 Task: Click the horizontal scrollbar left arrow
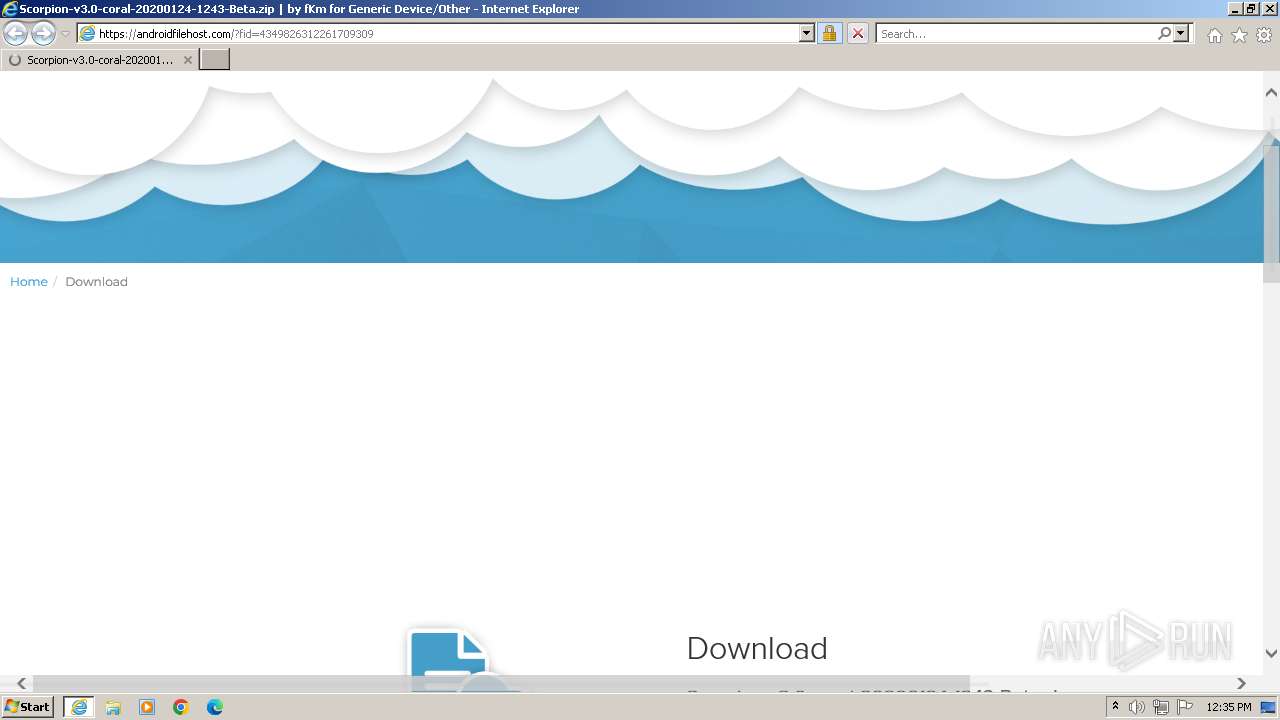coord(21,684)
